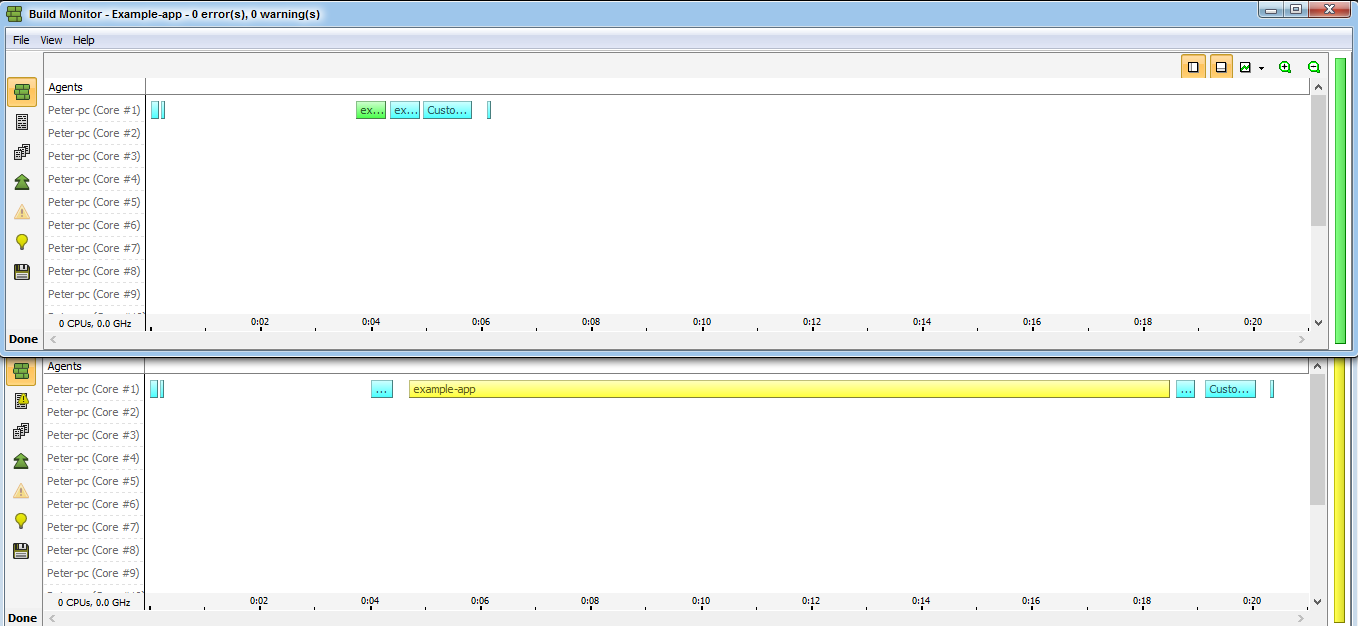1358x626 pixels.
Task: Open the graph options dropdown arrow
Action: pos(1261,68)
